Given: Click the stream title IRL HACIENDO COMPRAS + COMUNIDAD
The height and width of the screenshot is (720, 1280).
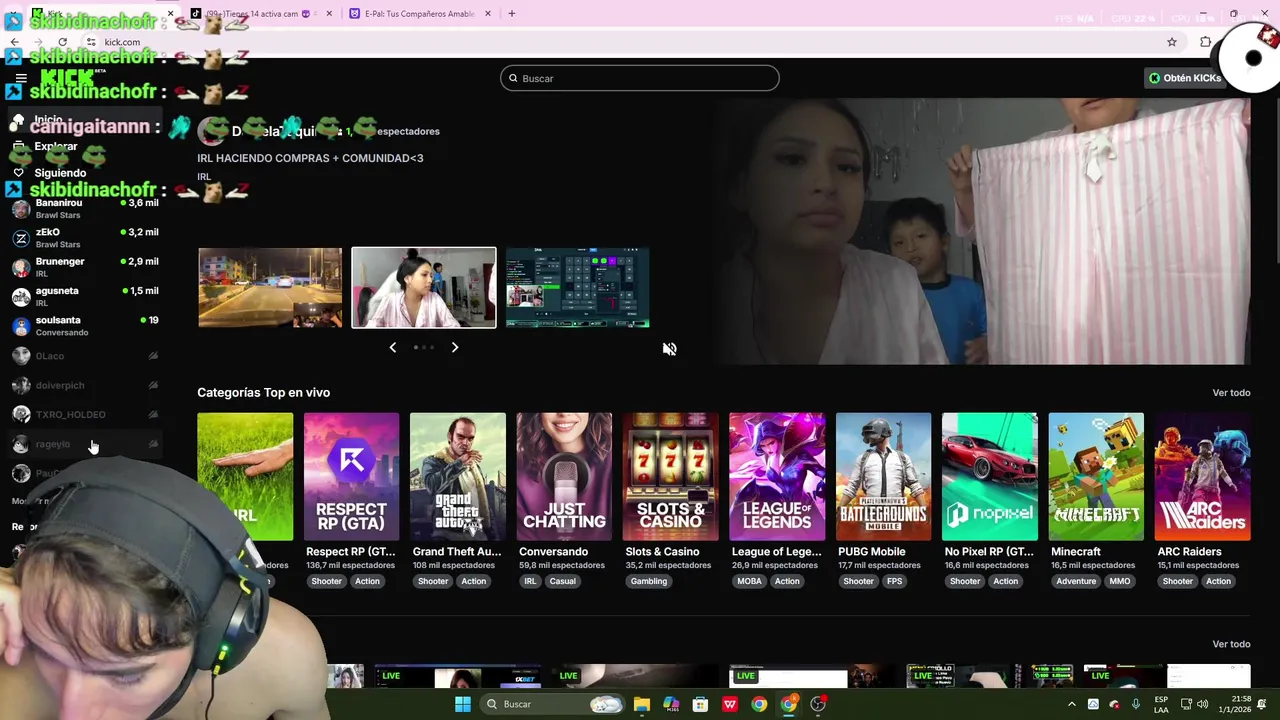Looking at the screenshot, I should coord(310,158).
